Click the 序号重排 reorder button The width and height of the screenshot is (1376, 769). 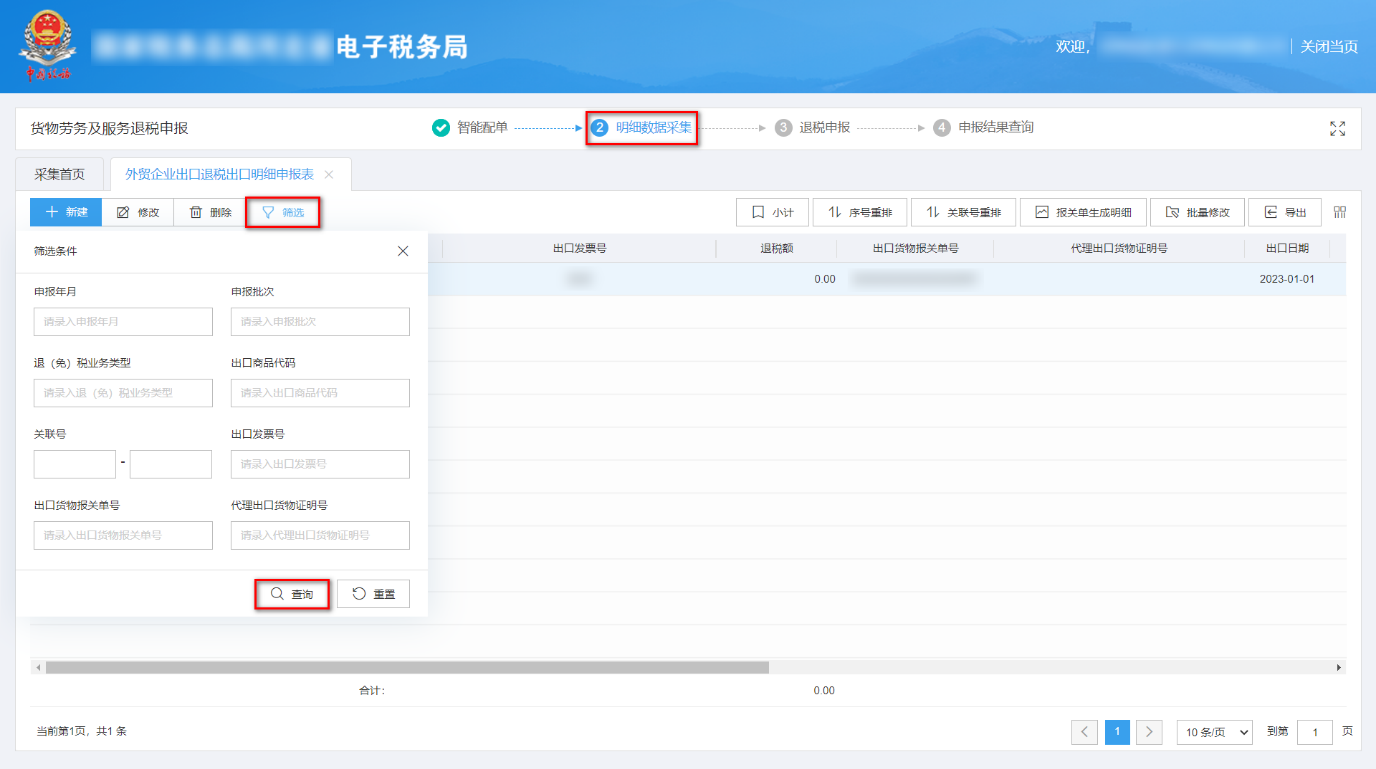(860, 212)
